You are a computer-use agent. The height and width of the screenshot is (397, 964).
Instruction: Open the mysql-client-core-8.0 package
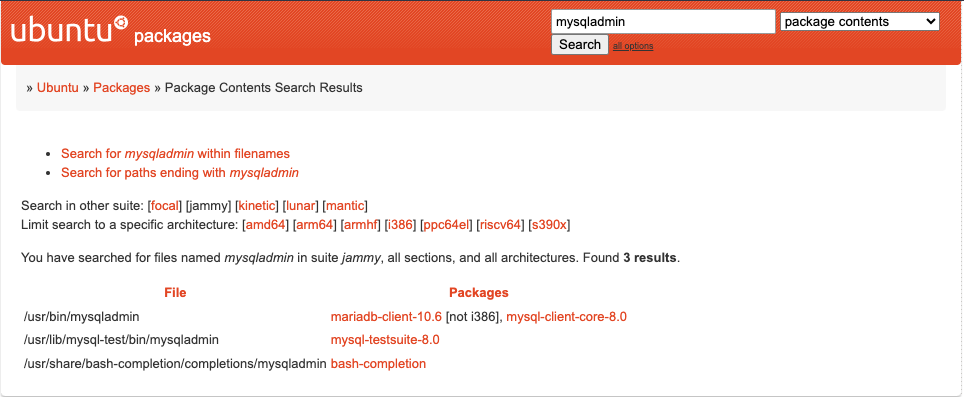(566, 317)
